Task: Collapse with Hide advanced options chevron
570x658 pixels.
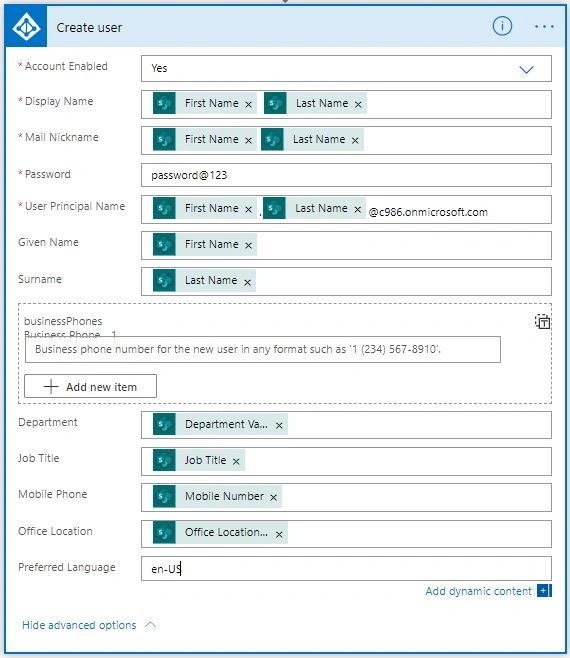Action: tap(150, 625)
